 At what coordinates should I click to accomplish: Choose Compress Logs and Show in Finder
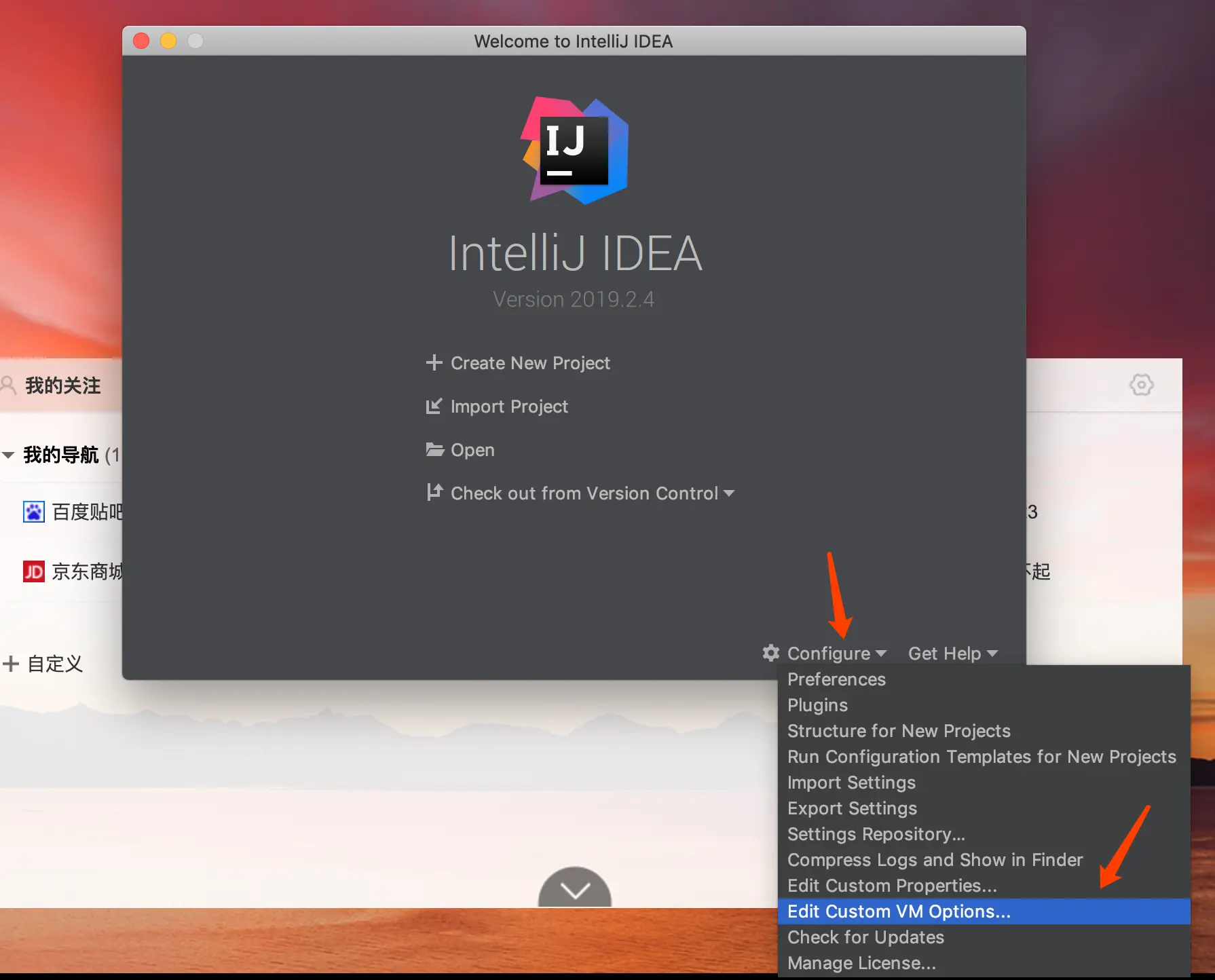click(984, 860)
